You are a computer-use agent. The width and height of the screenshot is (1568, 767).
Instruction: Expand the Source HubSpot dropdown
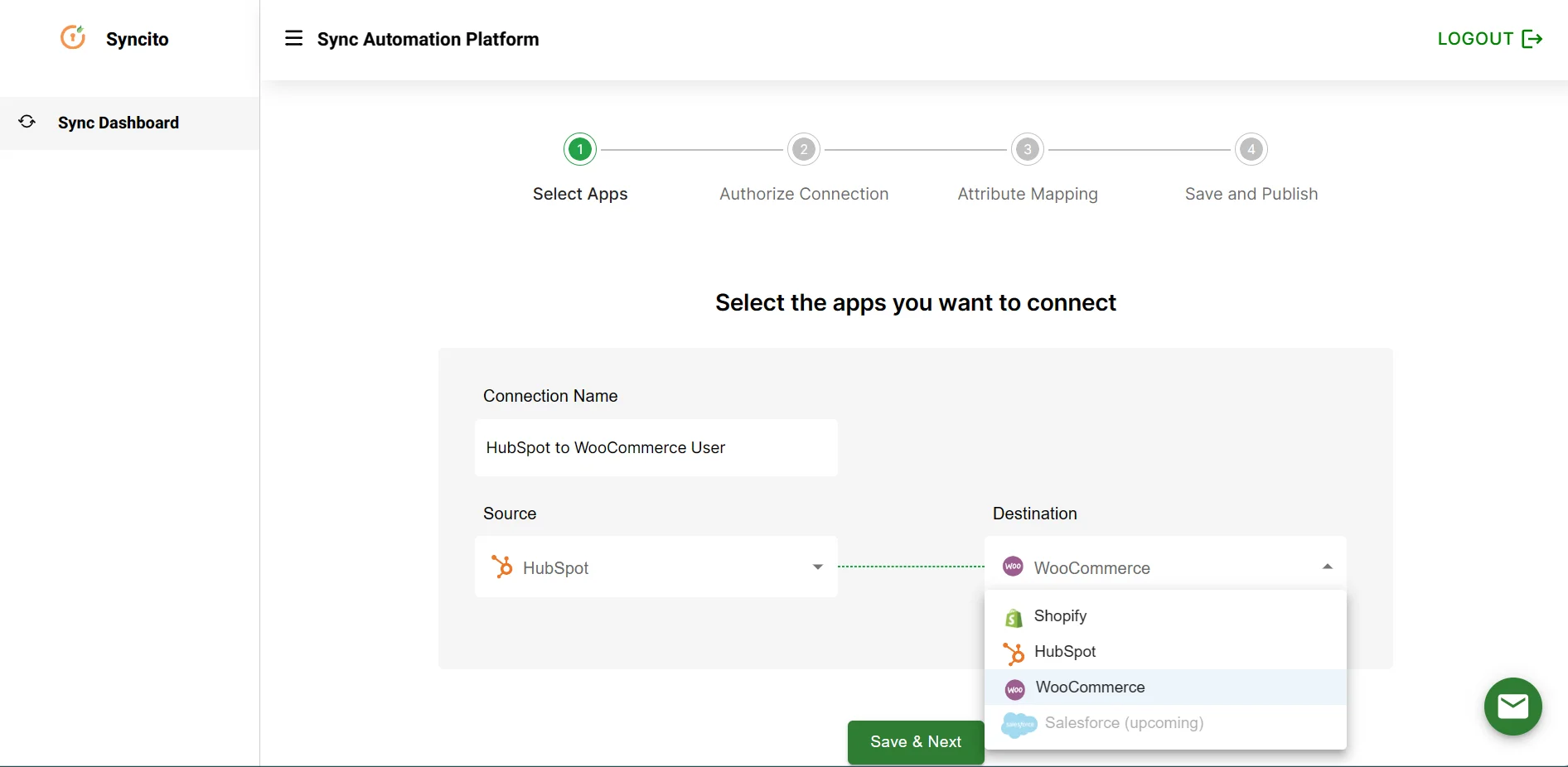pos(818,567)
